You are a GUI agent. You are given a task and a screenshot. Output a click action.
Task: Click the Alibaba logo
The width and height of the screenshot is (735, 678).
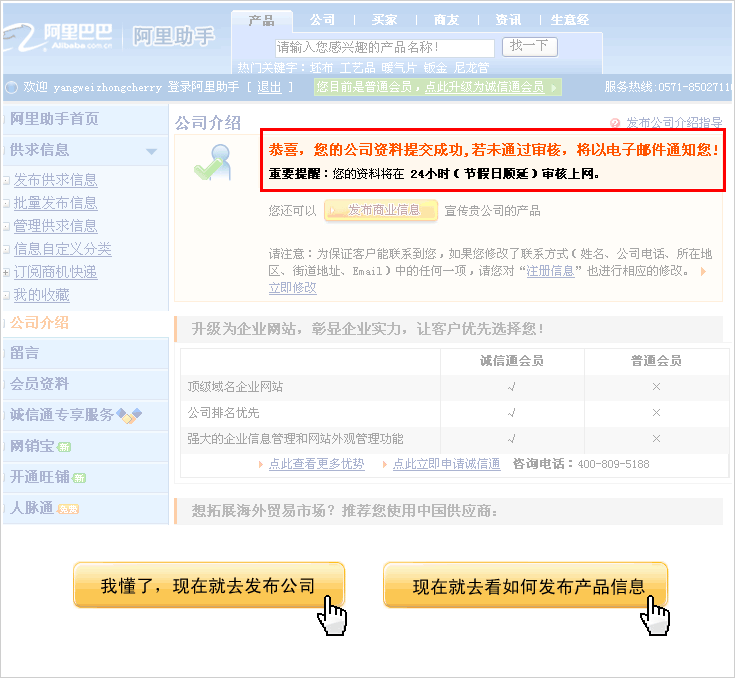click(59, 37)
